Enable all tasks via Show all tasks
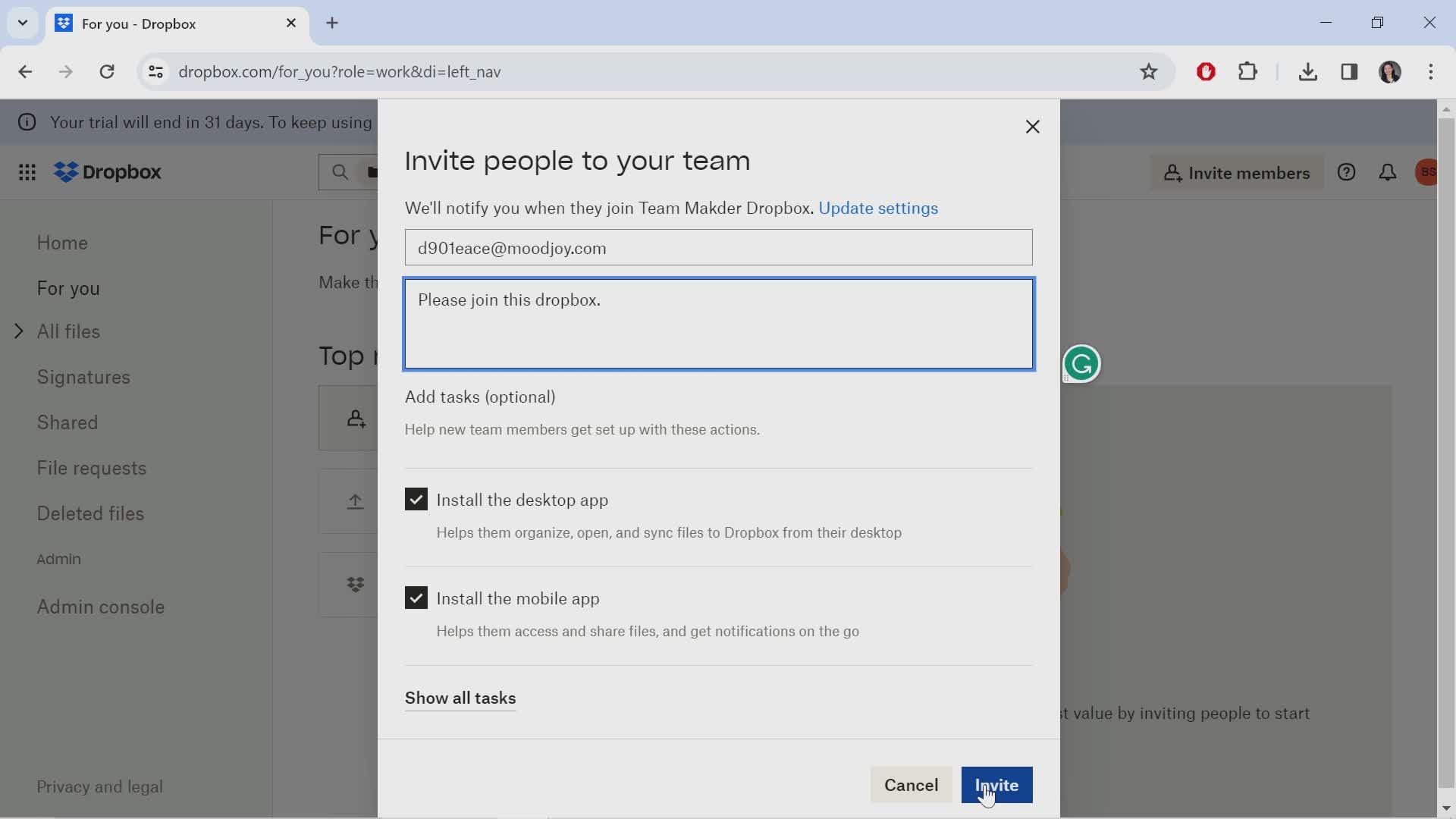 click(x=461, y=698)
